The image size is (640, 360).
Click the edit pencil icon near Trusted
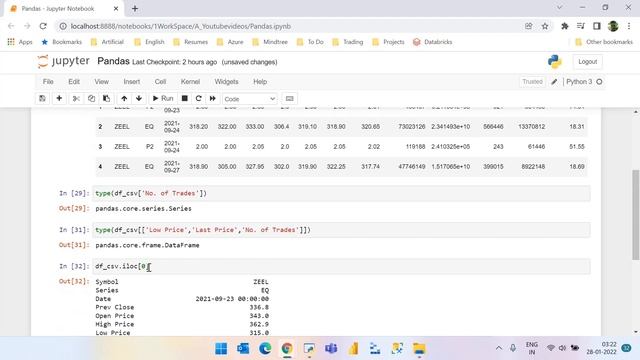pyautogui.click(x=554, y=82)
